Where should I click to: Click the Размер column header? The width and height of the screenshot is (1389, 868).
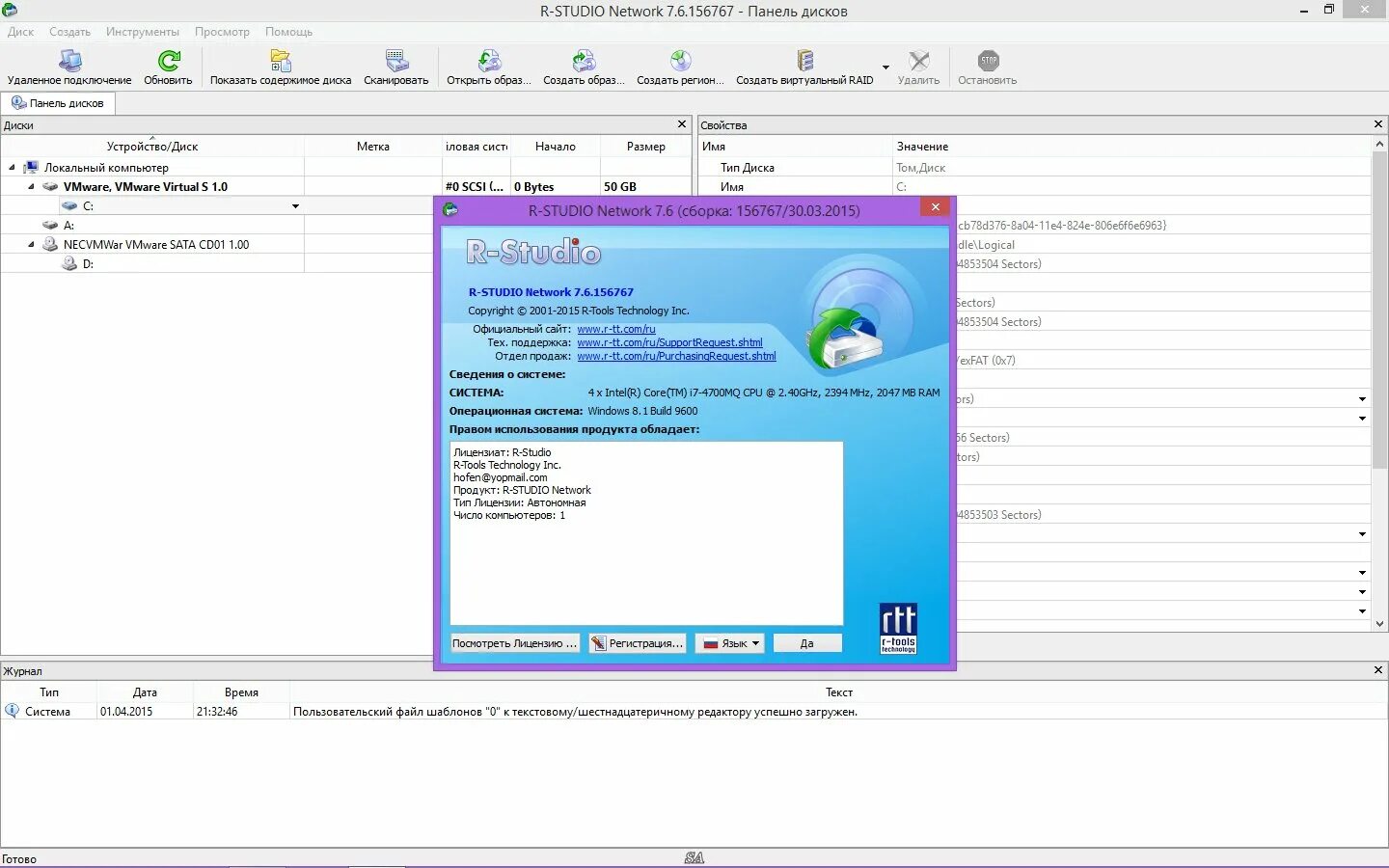(x=645, y=147)
